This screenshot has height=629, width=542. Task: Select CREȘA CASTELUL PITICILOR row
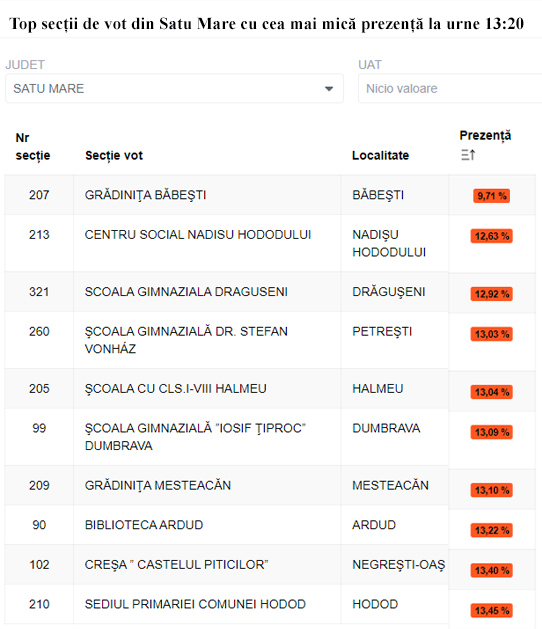coord(270,564)
